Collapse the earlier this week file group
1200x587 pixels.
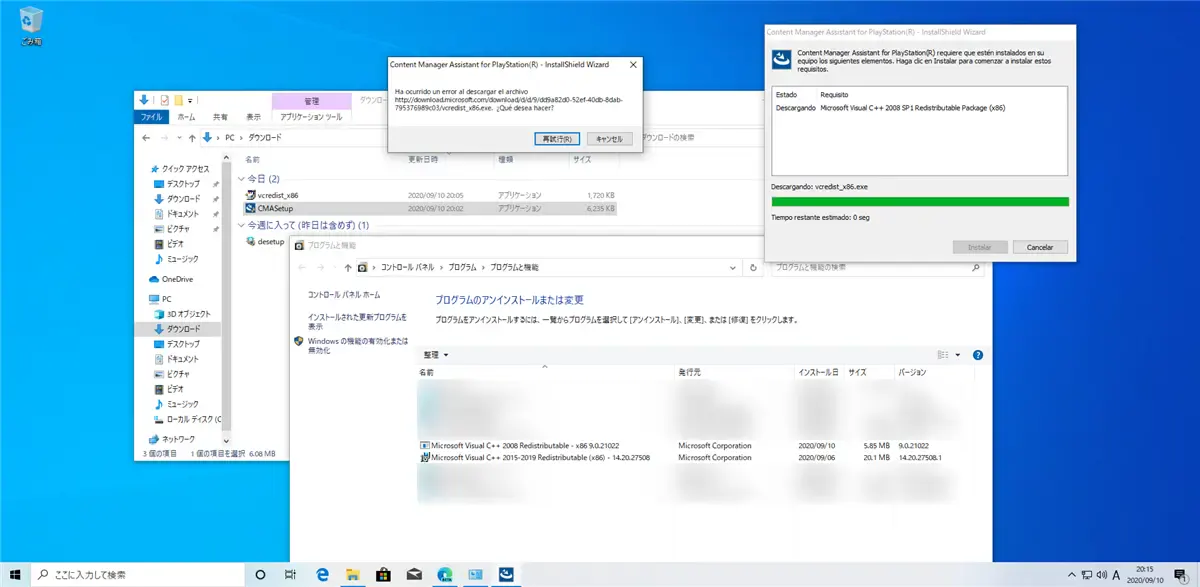241,225
